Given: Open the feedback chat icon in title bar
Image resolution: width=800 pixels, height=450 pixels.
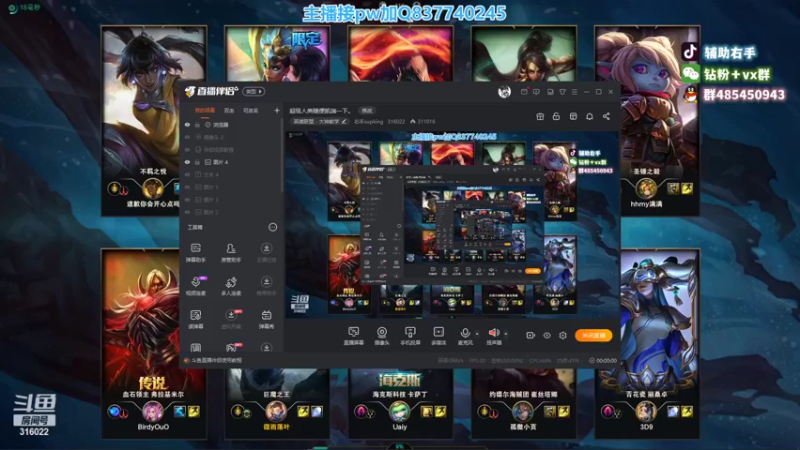Looking at the screenshot, I should (536, 92).
